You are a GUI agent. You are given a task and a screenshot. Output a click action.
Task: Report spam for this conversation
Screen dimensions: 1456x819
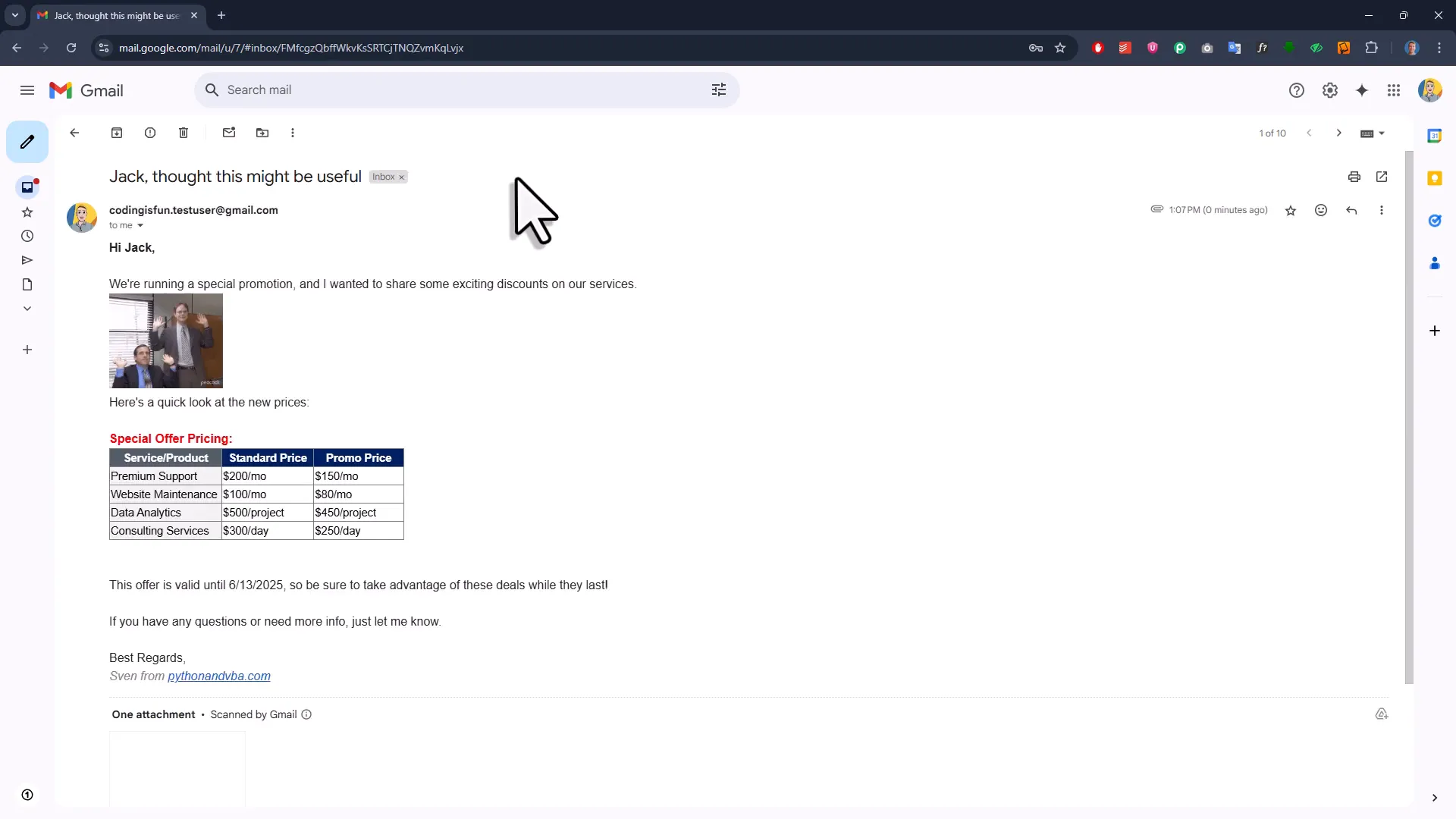(150, 133)
